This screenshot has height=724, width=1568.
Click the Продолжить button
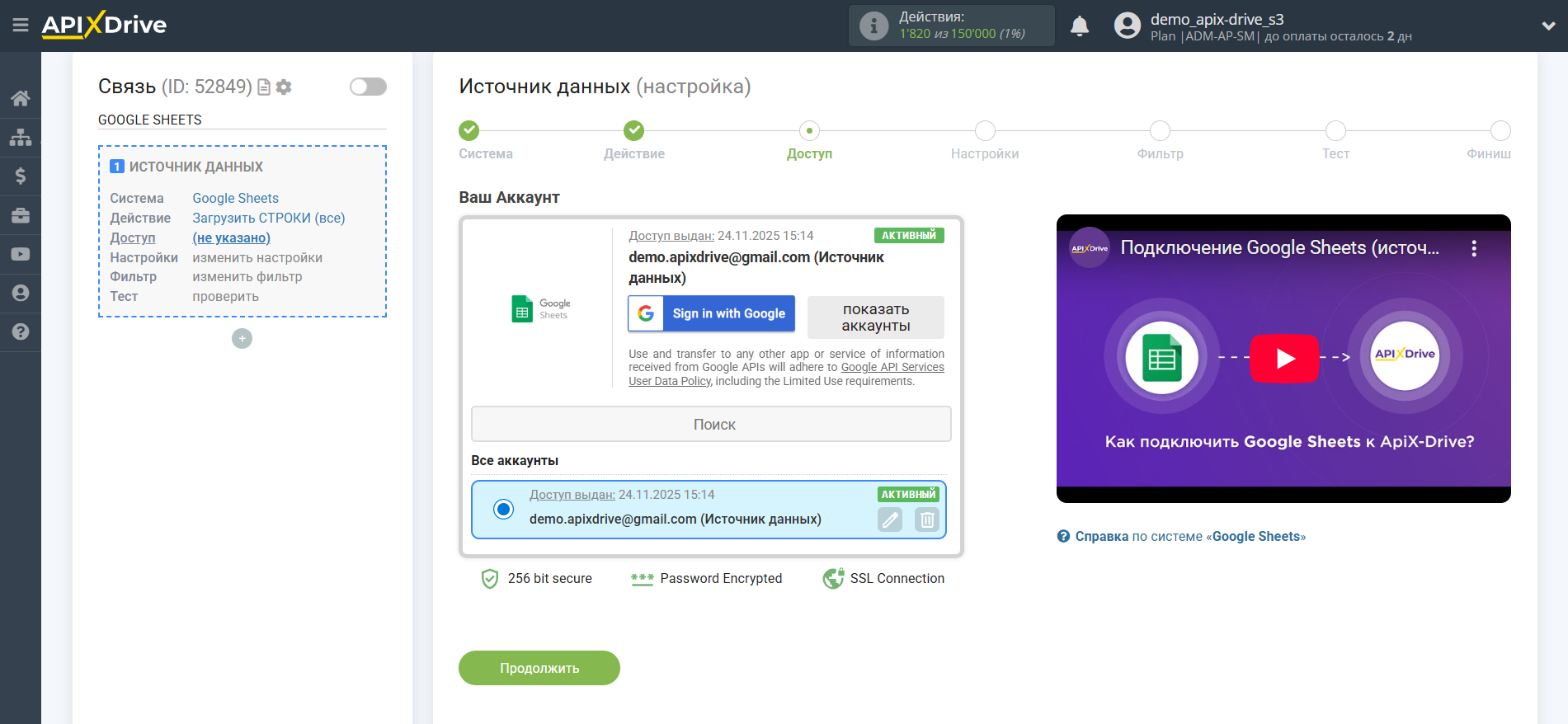tap(539, 668)
